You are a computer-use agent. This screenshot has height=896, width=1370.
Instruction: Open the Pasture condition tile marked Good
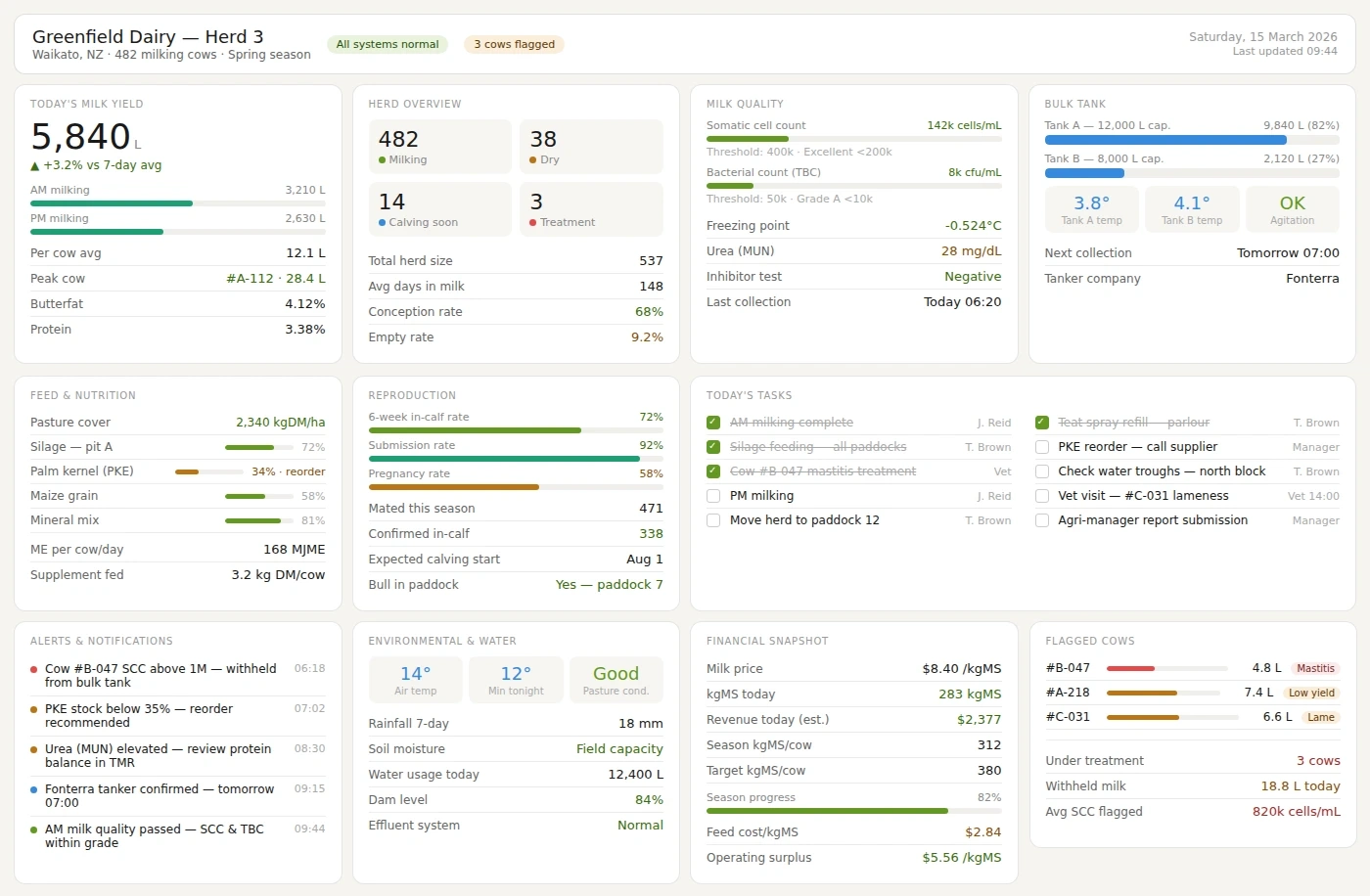pyautogui.click(x=616, y=679)
